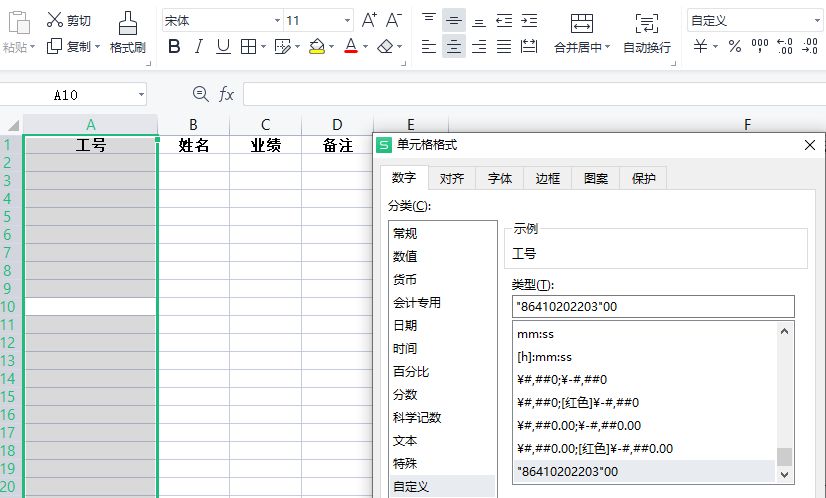Image resolution: width=826 pixels, height=498 pixels.
Task: Open the number format dropdown (自定义)
Action: tap(817, 21)
